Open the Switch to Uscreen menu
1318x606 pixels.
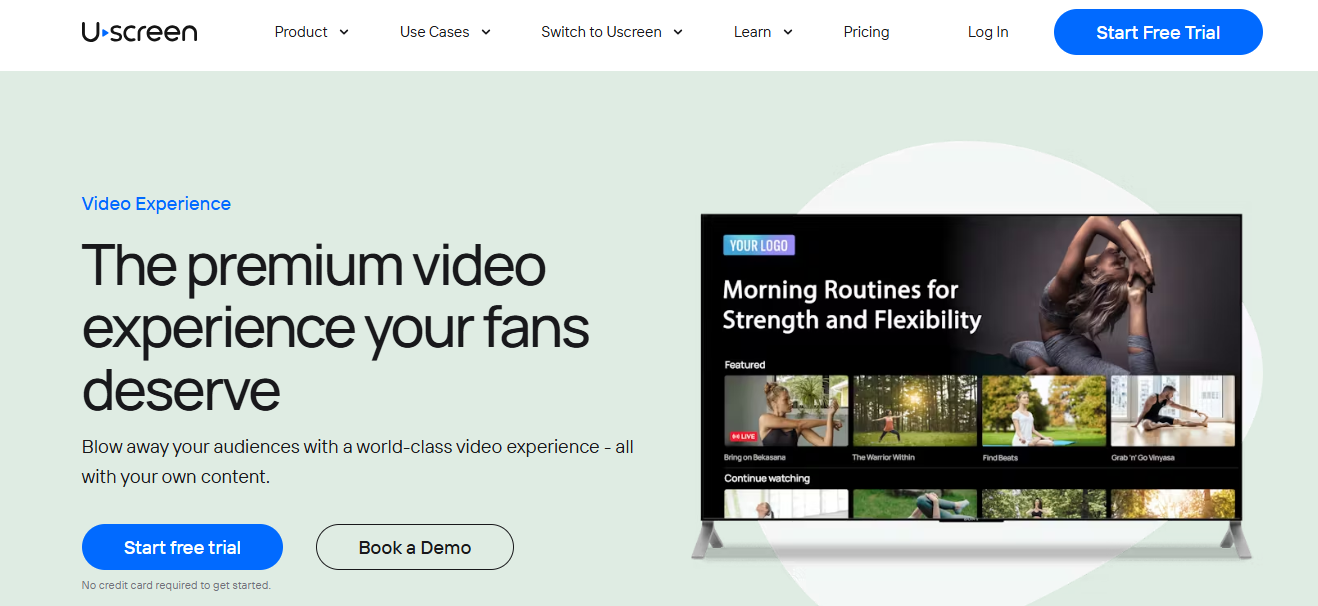click(601, 32)
